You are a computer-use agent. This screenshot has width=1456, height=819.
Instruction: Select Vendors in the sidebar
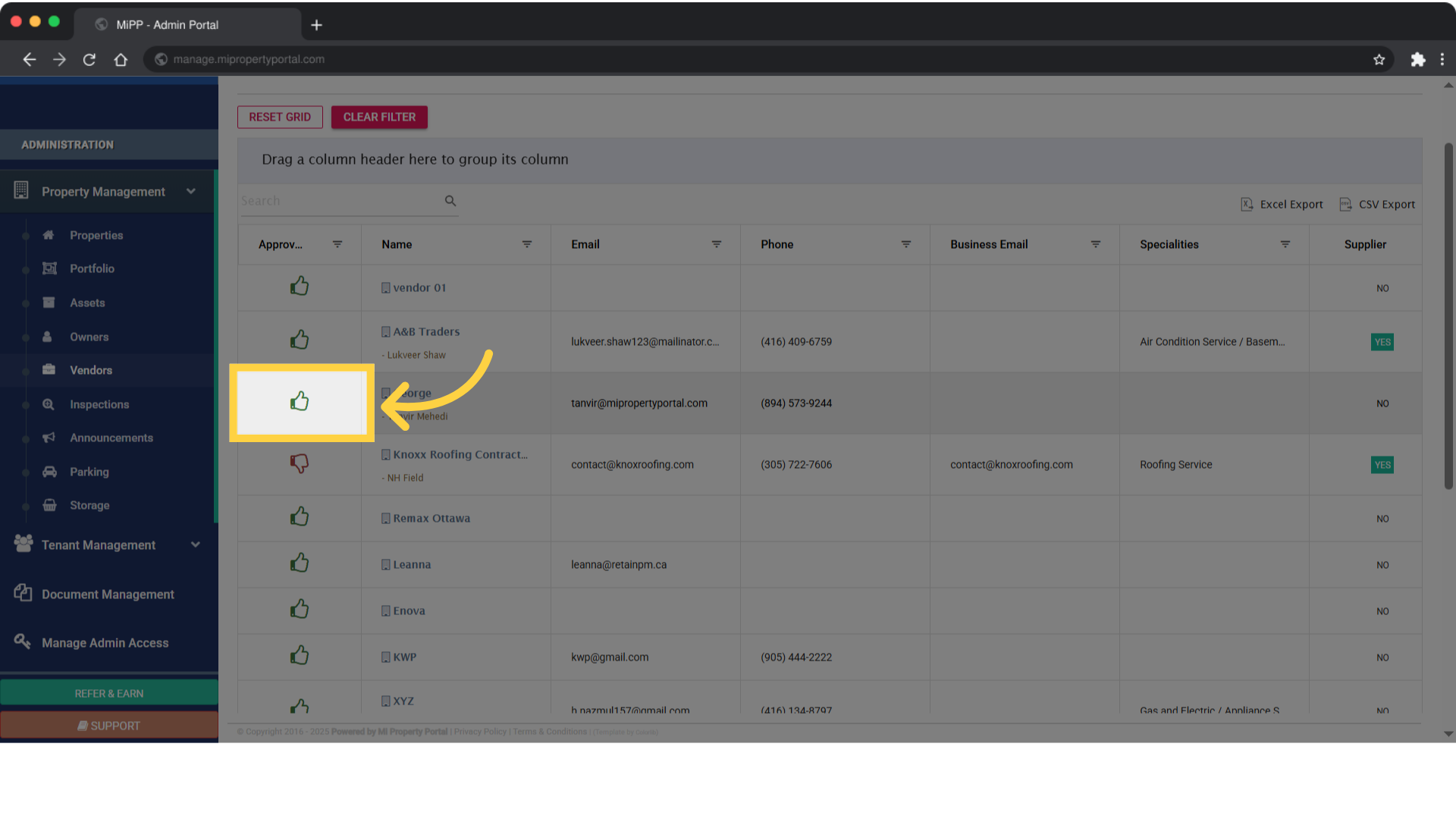91,370
